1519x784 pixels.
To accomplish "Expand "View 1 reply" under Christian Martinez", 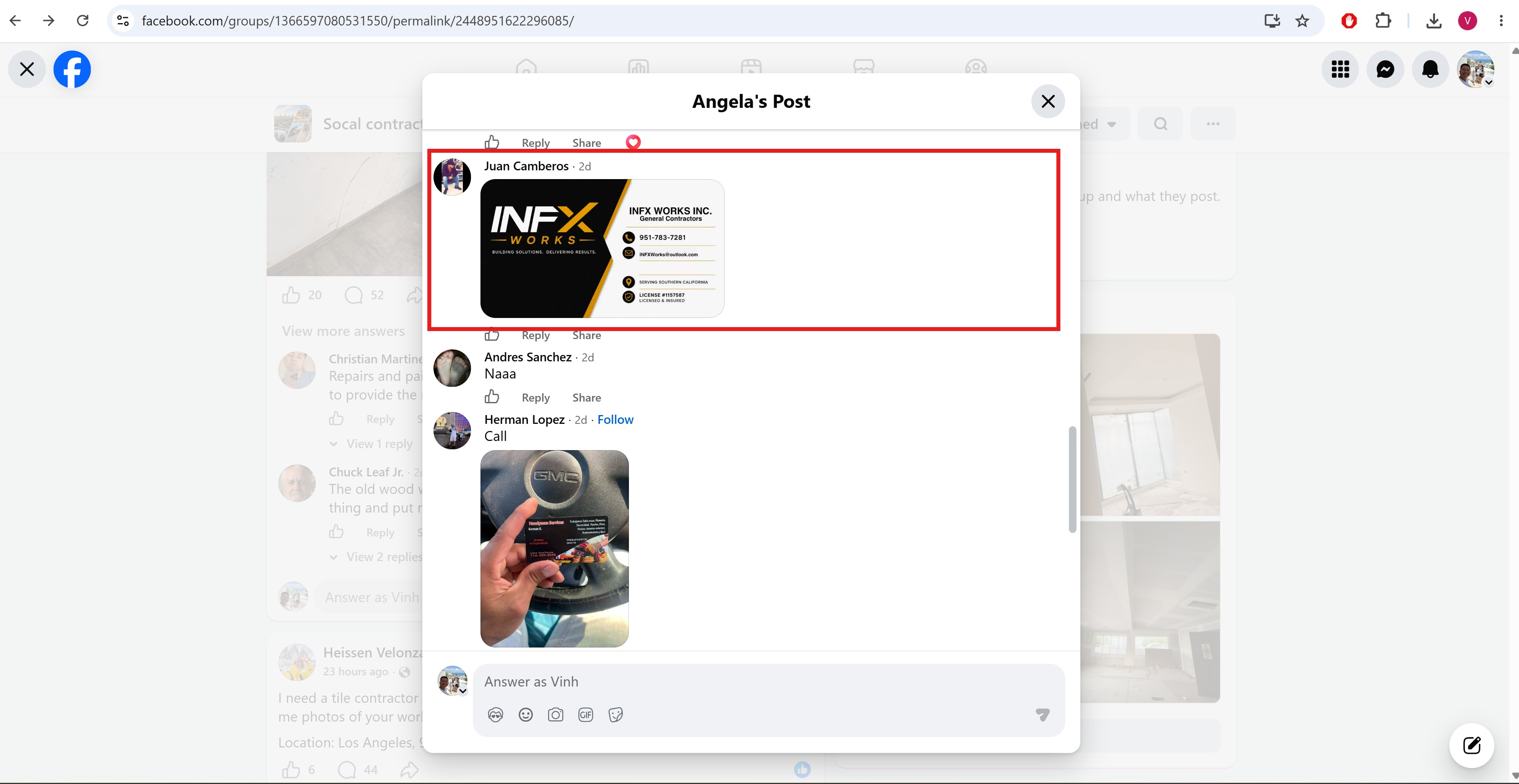I will pos(379,444).
